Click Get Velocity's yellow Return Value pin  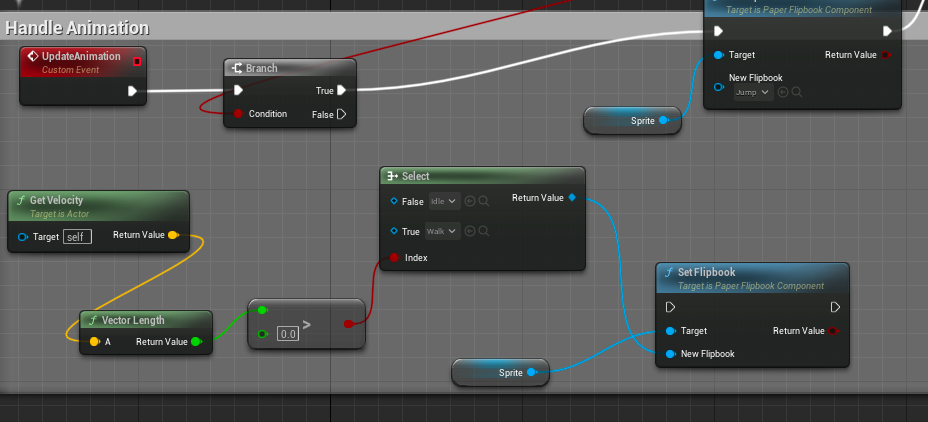(x=172, y=235)
